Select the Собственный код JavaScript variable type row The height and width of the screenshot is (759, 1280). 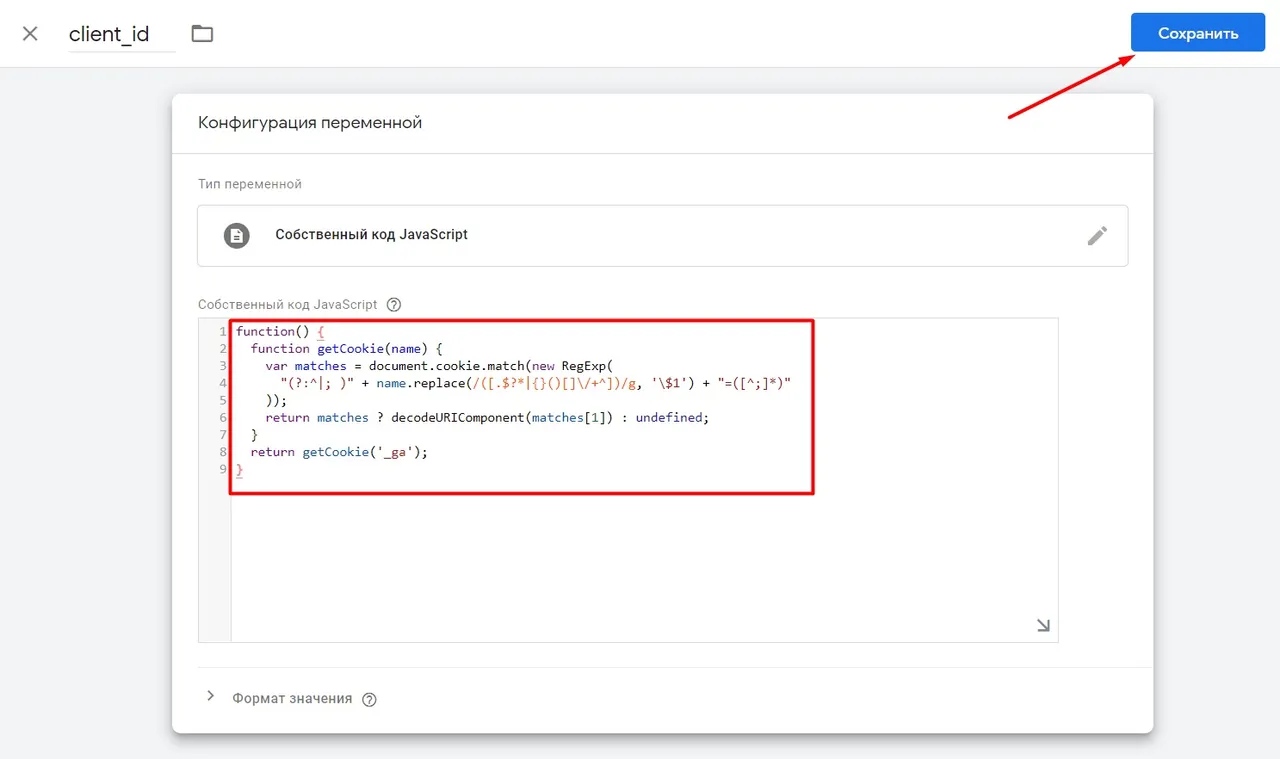tap(662, 236)
